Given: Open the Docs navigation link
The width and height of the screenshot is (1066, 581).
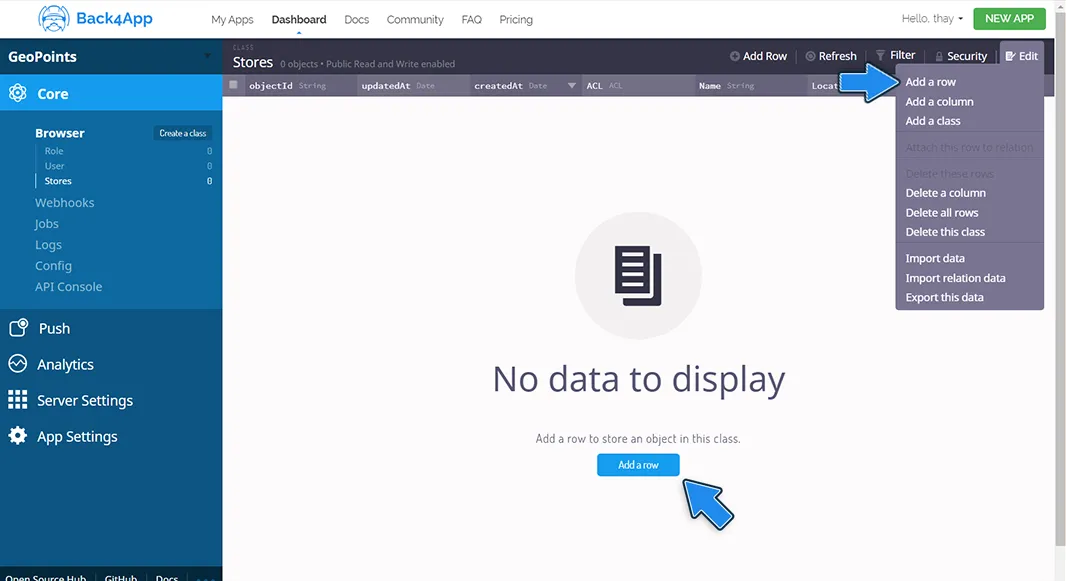Looking at the screenshot, I should tap(356, 20).
